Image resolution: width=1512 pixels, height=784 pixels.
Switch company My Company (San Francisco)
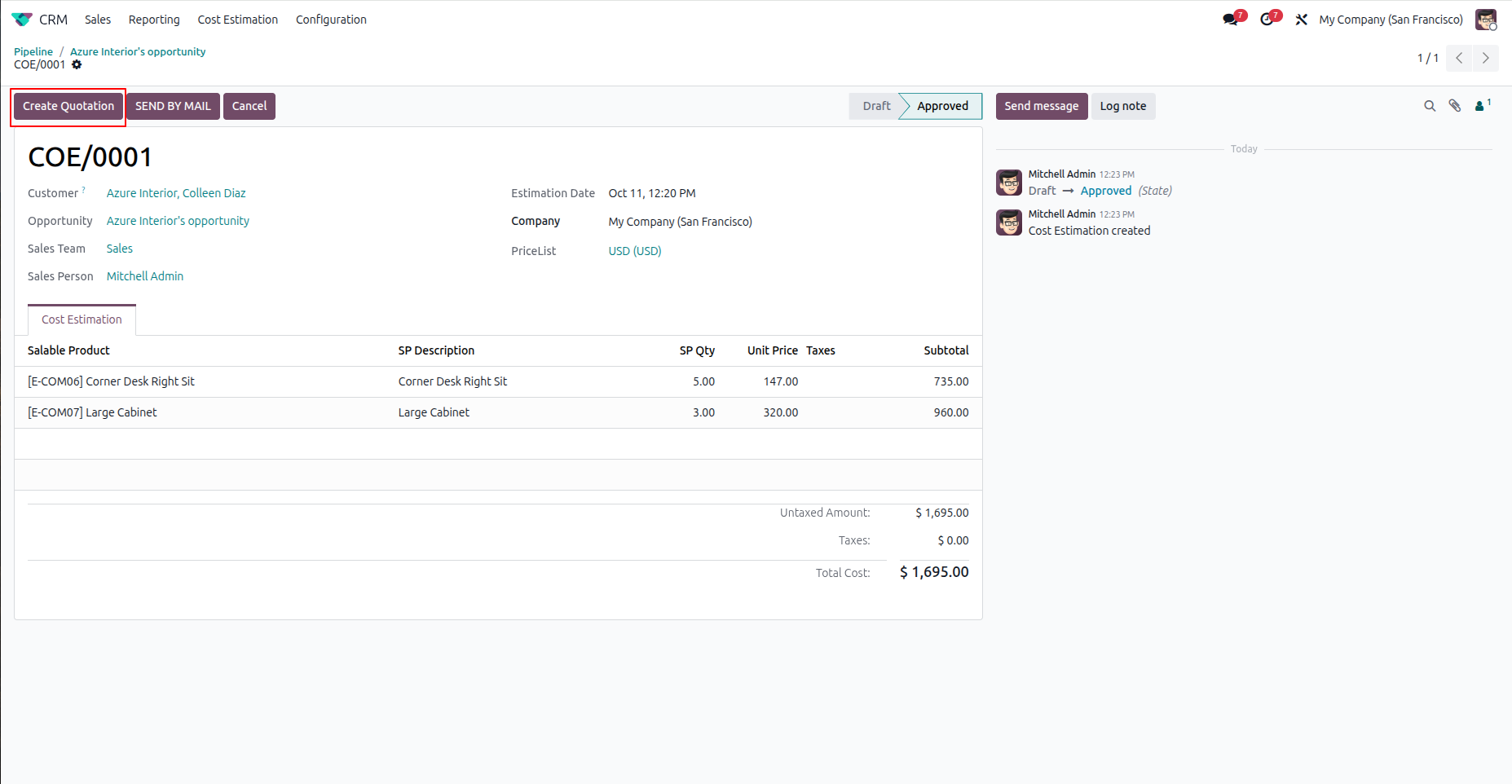[1391, 20]
